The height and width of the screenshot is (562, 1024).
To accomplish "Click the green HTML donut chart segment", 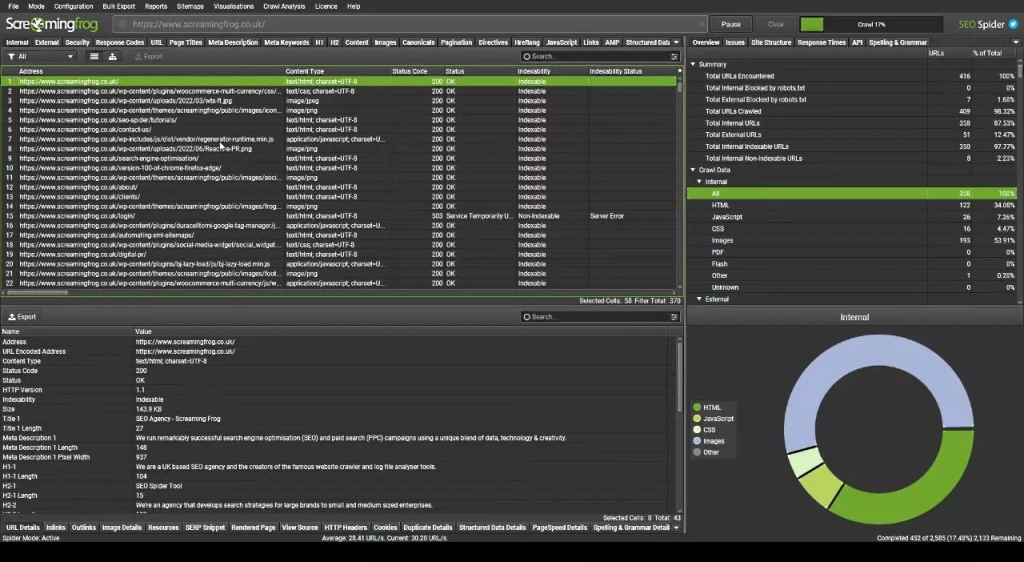I will (909, 486).
